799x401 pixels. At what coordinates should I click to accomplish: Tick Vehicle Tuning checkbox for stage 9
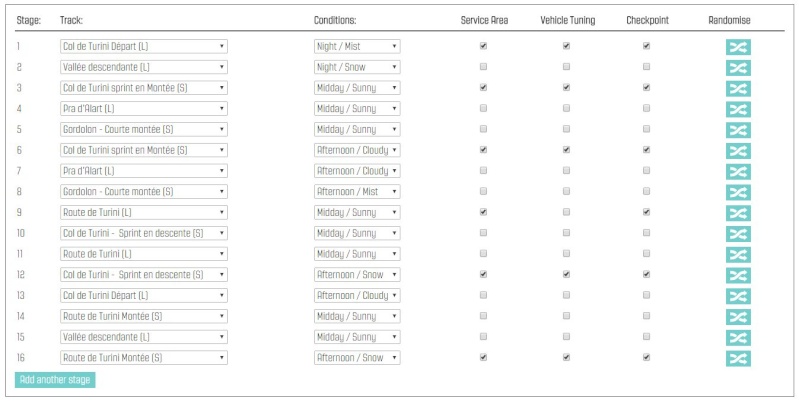pyautogui.click(x=566, y=212)
